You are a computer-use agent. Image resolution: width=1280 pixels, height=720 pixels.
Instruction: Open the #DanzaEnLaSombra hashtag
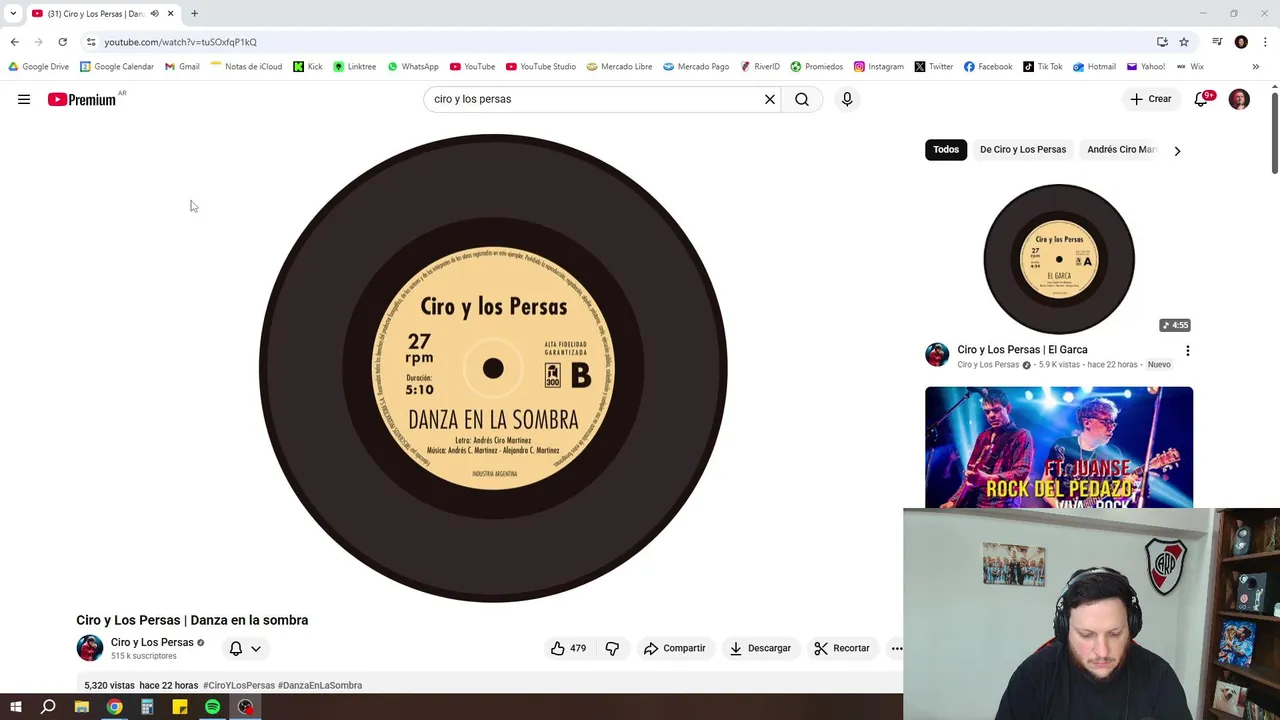(x=320, y=685)
